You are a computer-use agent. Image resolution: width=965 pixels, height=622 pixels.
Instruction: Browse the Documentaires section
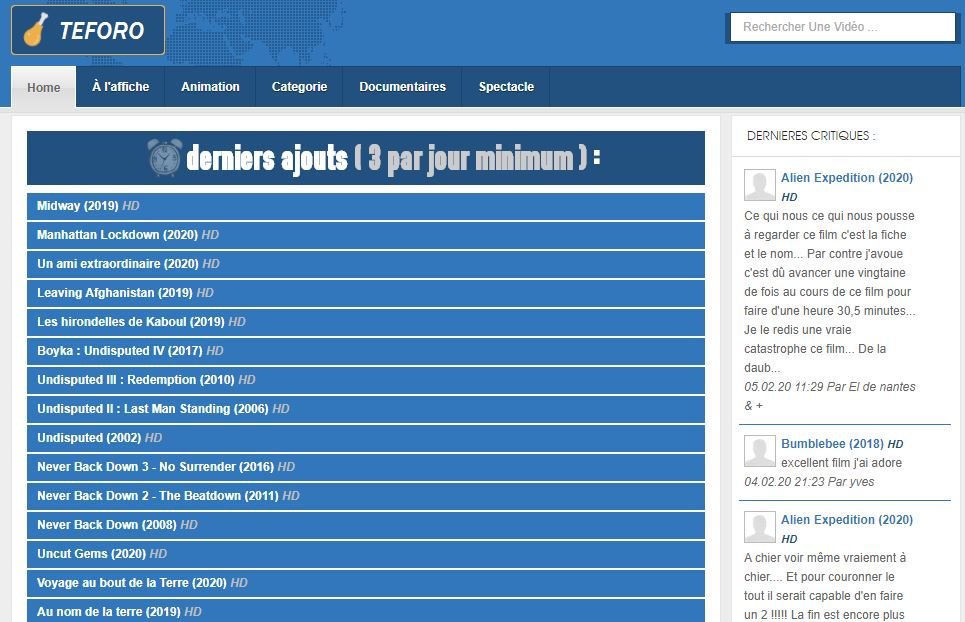coord(402,87)
